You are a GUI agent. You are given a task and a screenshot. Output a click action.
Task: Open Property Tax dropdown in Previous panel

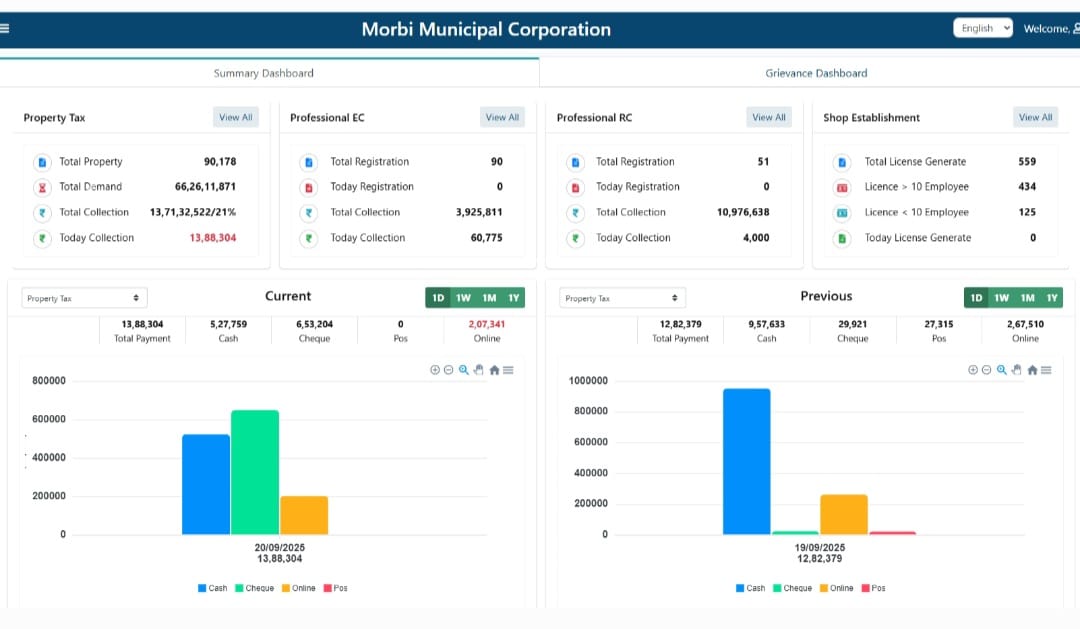tap(622, 298)
